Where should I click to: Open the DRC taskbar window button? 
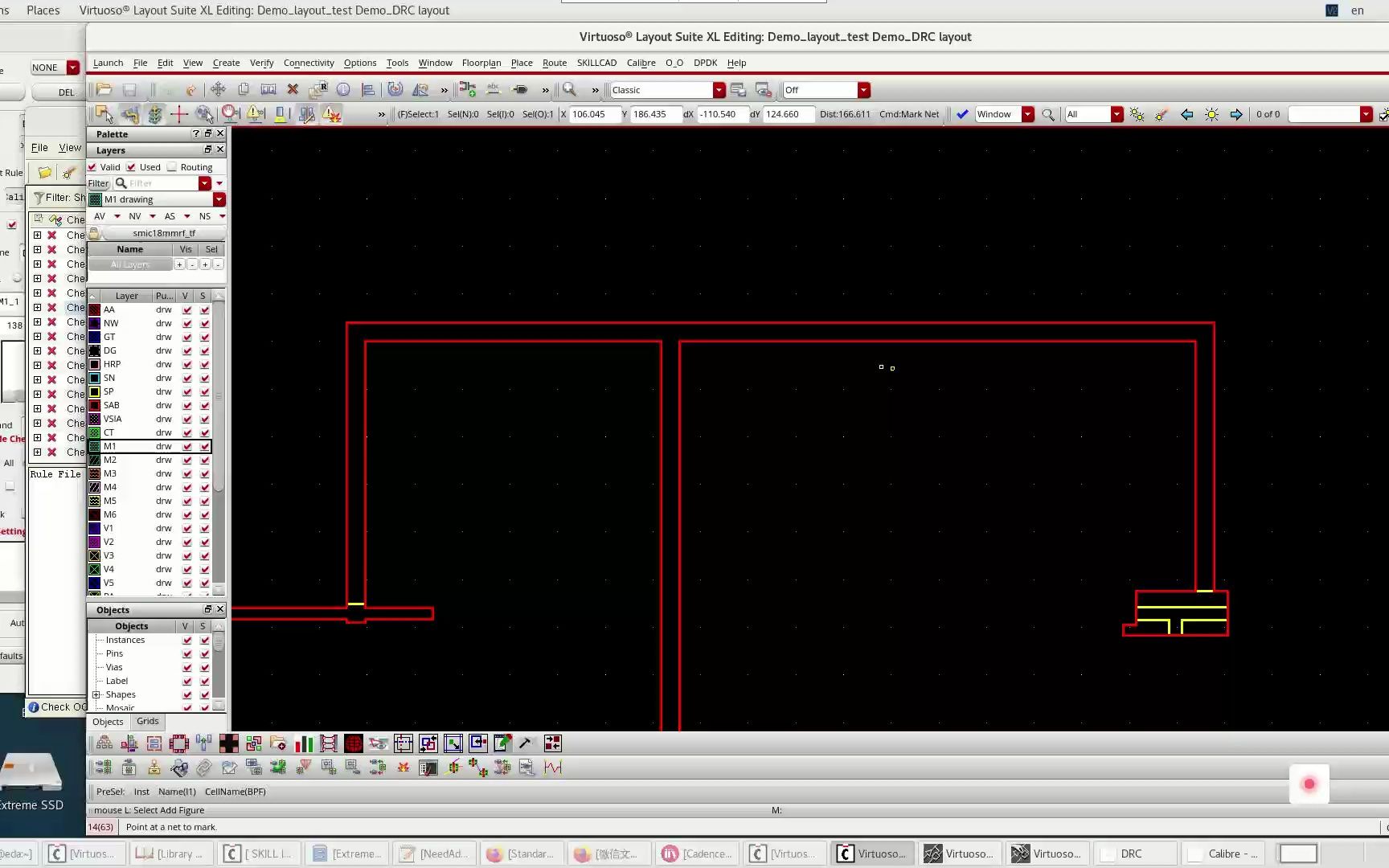[x=1134, y=854]
